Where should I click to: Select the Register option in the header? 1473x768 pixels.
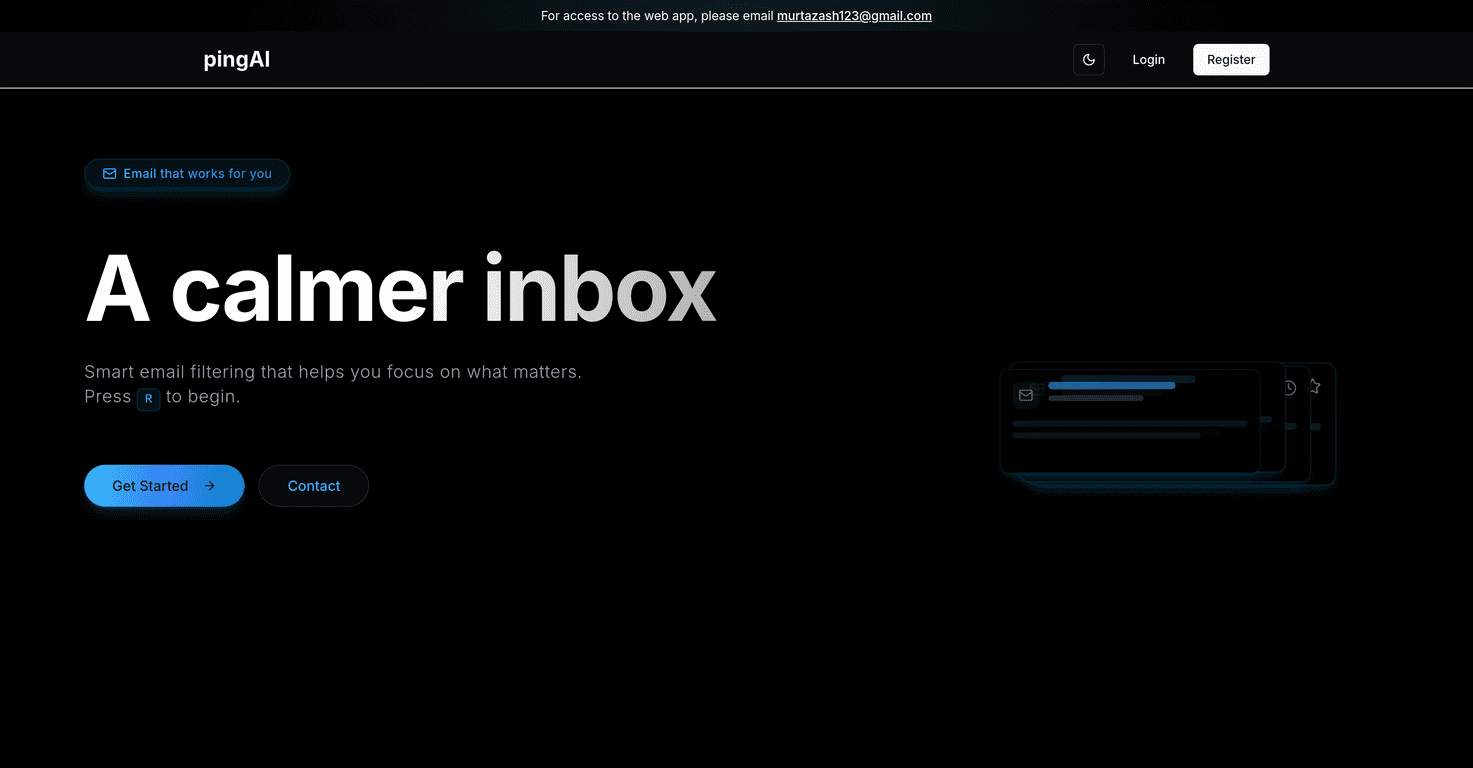(1231, 59)
